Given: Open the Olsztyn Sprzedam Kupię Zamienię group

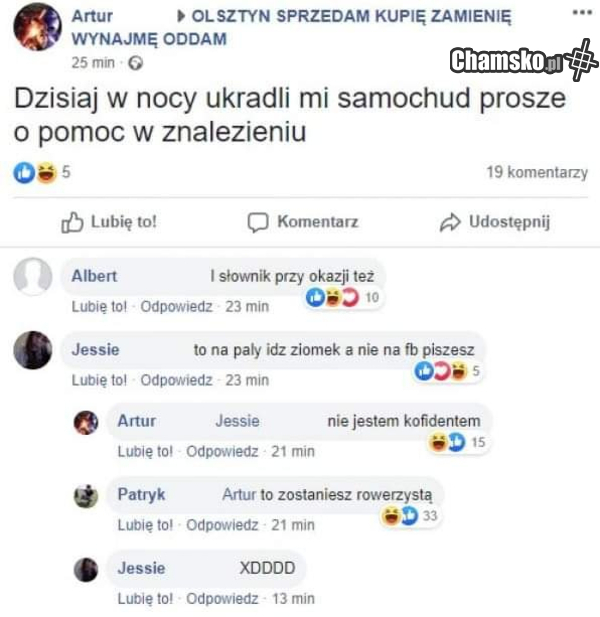Looking at the screenshot, I should pyautogui.click(x=291, y=28).
